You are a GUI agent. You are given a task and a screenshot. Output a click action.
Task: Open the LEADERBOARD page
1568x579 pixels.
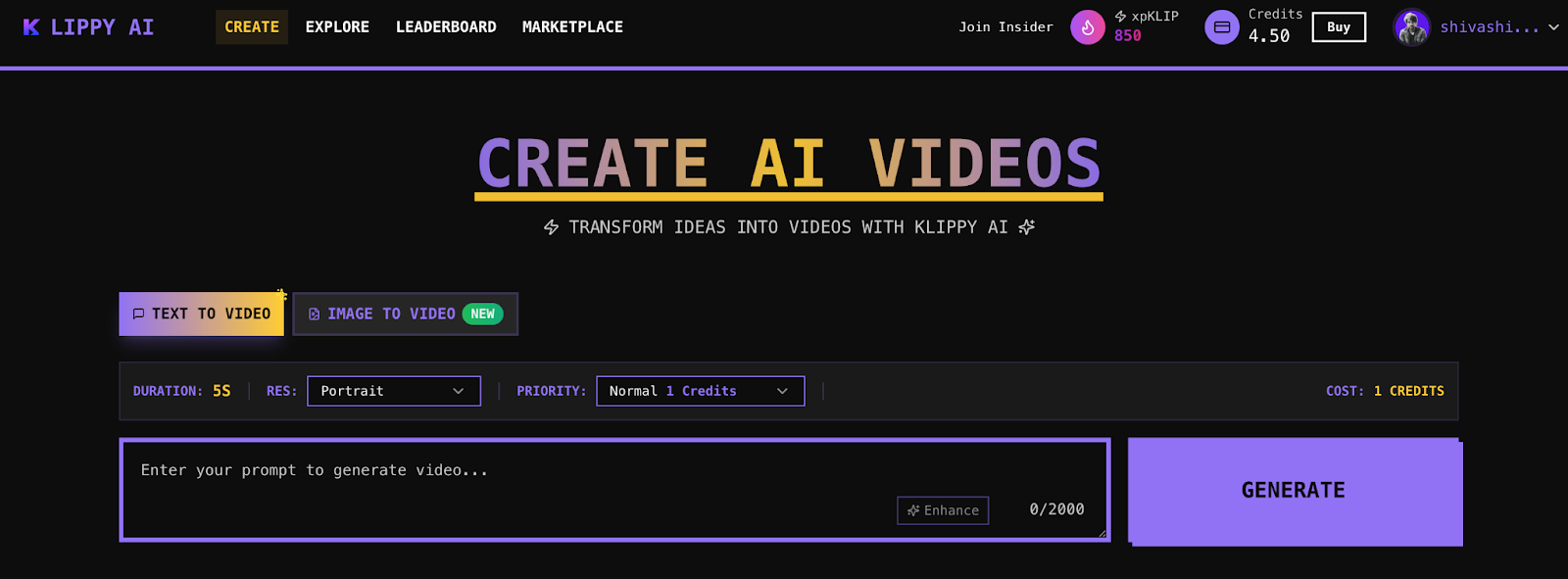point(446,27)
